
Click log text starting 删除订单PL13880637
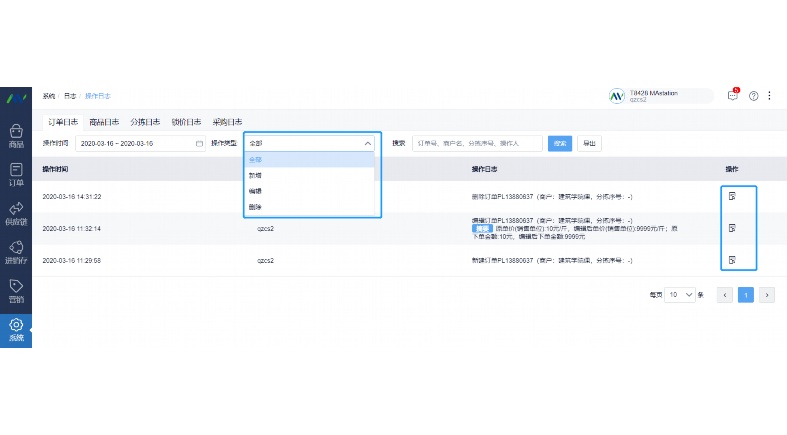[x=552, y=197]
